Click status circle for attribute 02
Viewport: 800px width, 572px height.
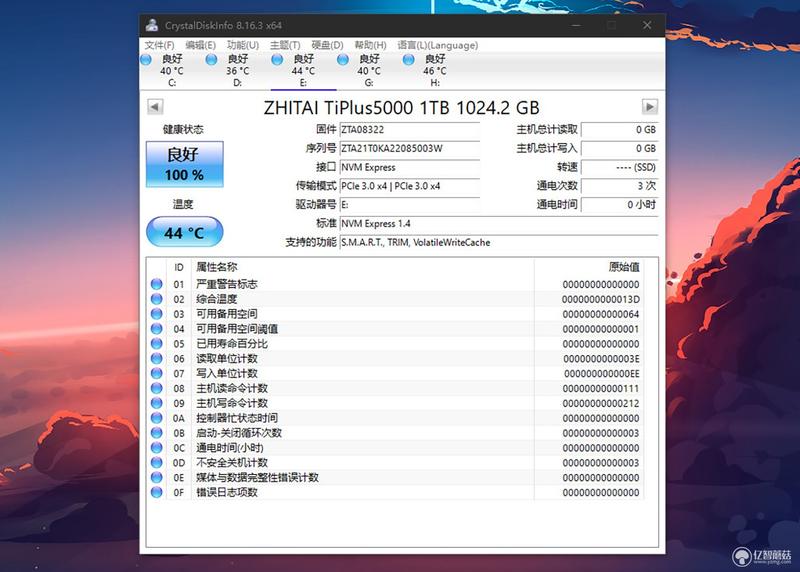(157, 299)
